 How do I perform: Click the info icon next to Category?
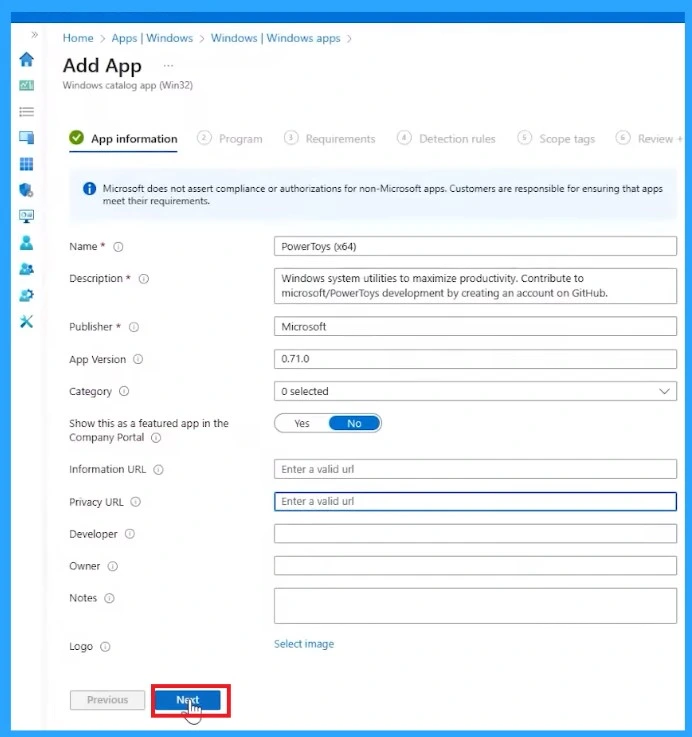click(x=124, y=391)
